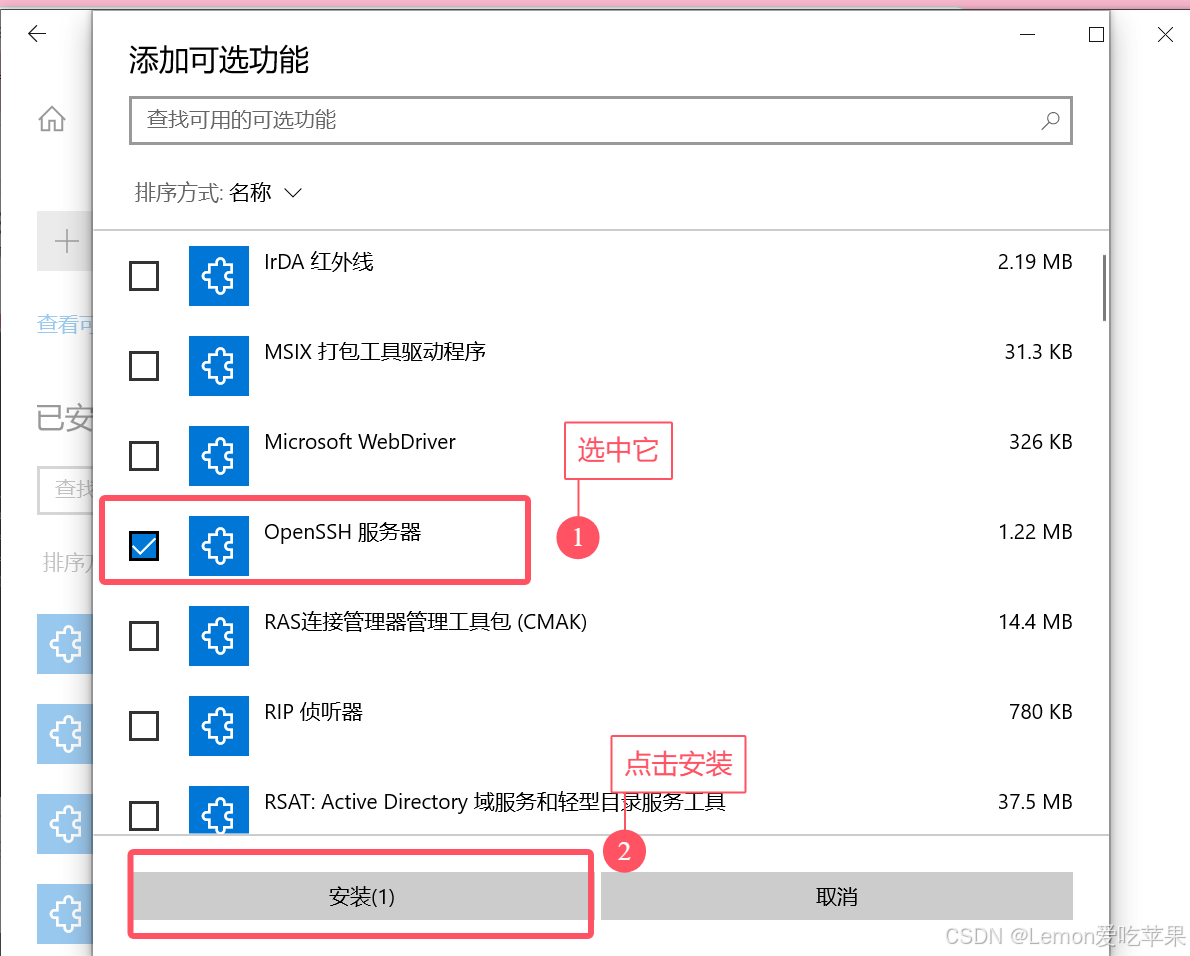Click the 添加可选功能 dialog title
This screenshot has width=1190, height=956.
point(219,60)
